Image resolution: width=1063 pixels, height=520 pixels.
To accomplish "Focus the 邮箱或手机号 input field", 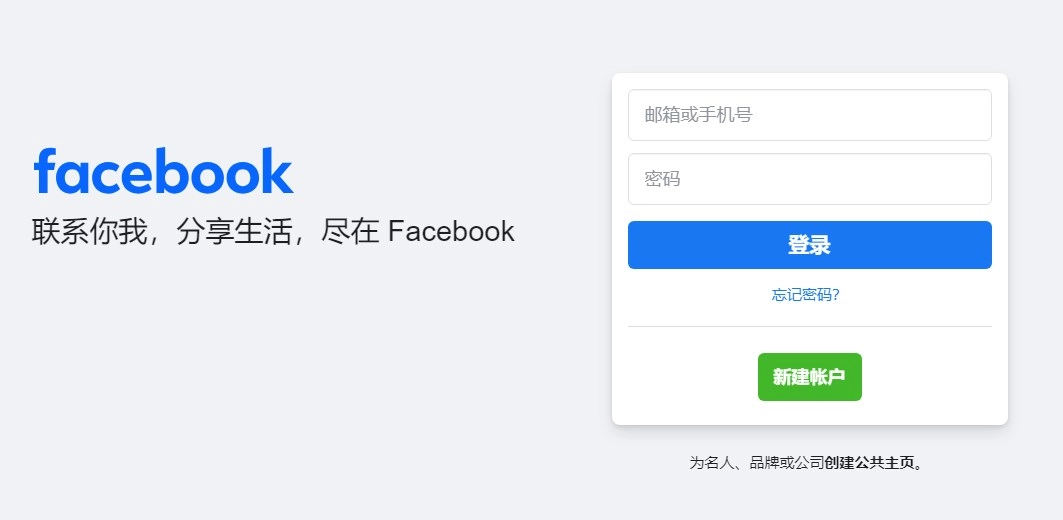I will (x=809, y=115).
